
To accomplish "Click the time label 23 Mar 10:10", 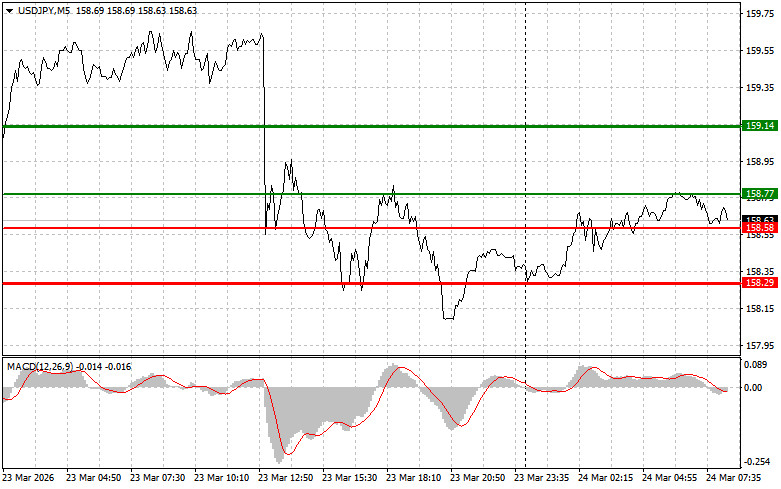I will click(222, 478).
